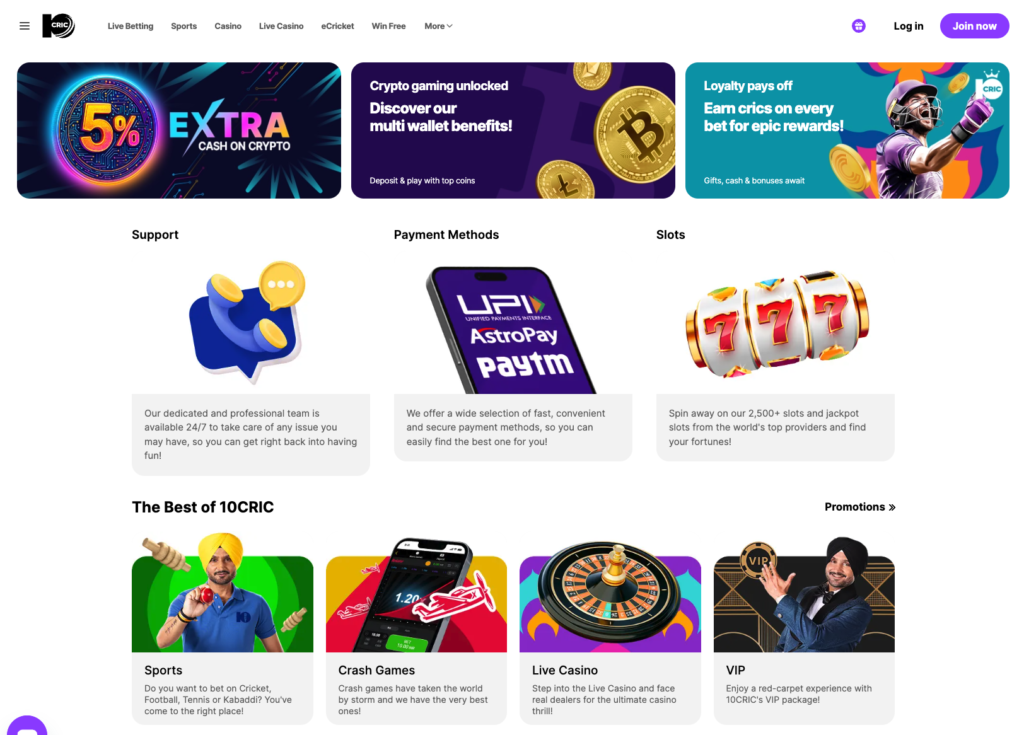Click the purple globe language icon

(x=859, y=26)
